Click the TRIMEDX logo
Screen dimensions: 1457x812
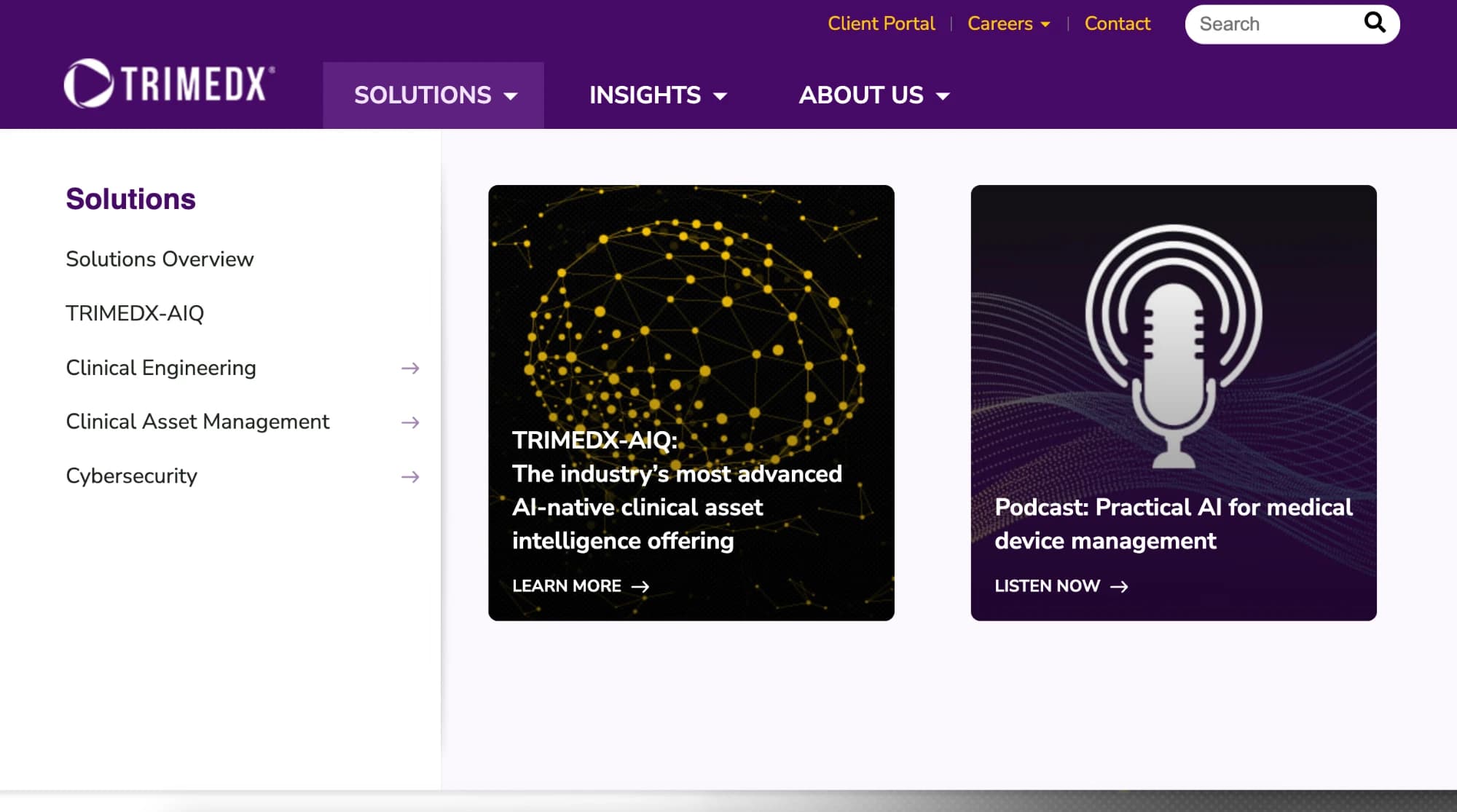[169, 83]
